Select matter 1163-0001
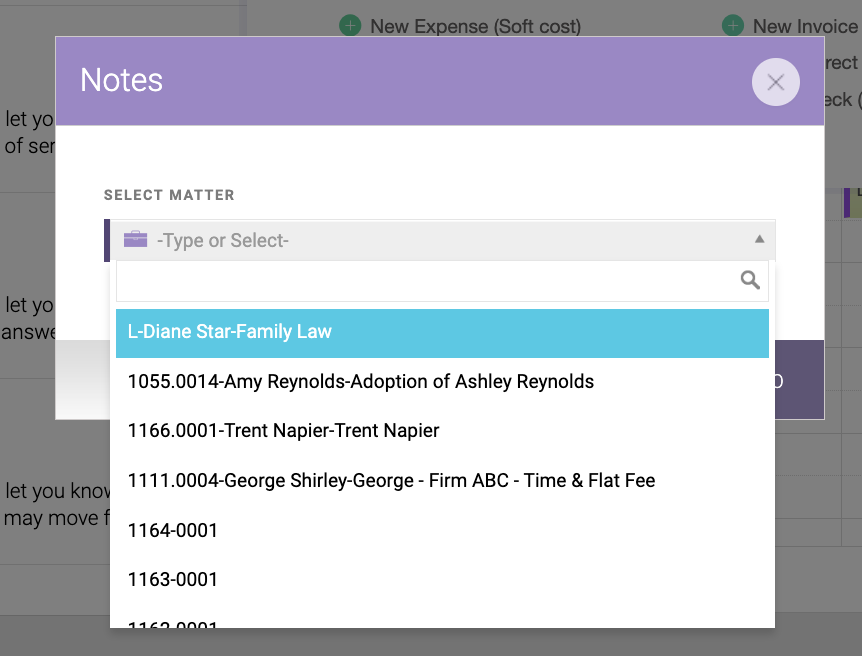The image size is (862, 656). coord(442,580)
